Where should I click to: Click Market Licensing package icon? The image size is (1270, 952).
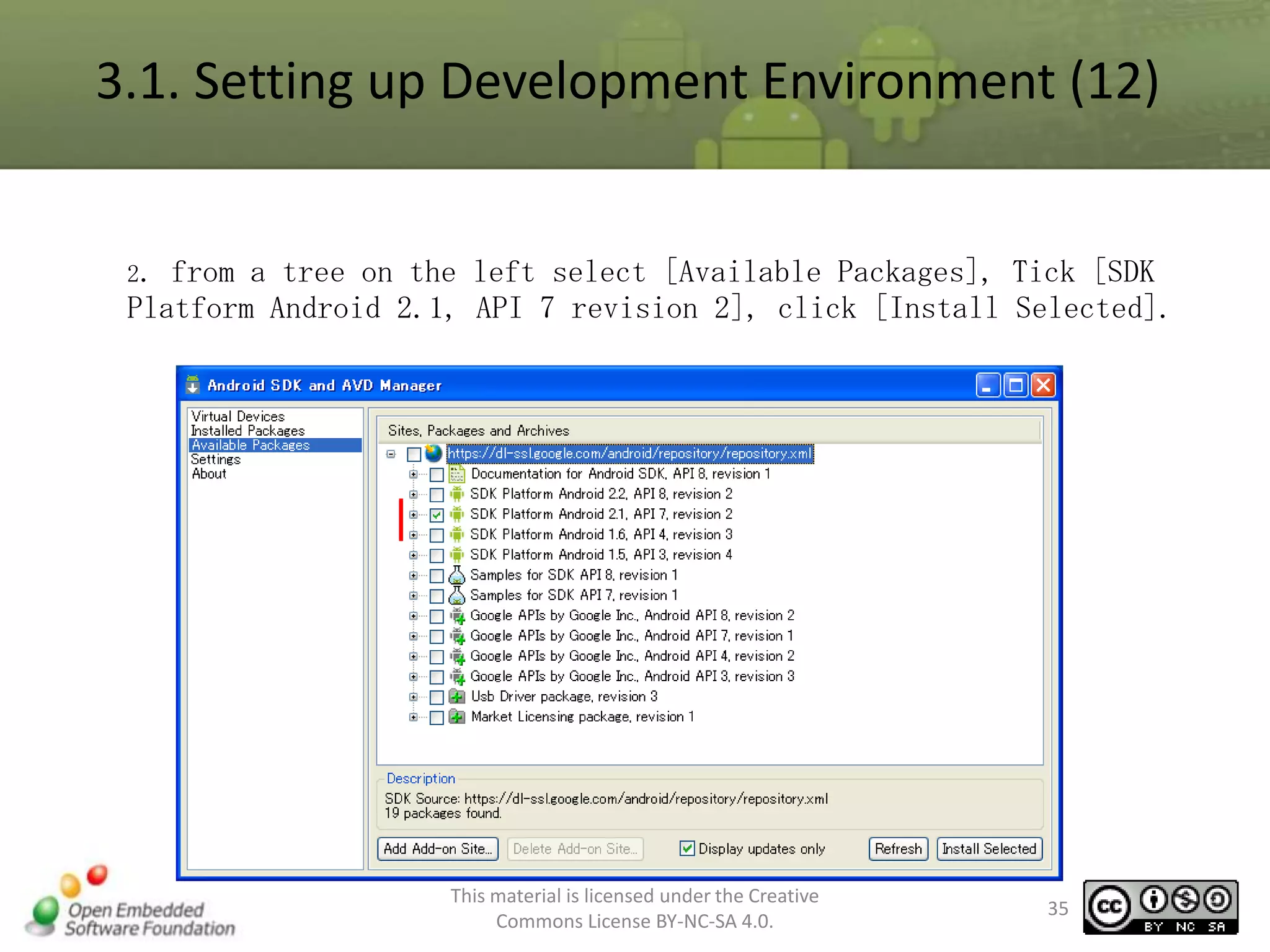pos(457,717)
